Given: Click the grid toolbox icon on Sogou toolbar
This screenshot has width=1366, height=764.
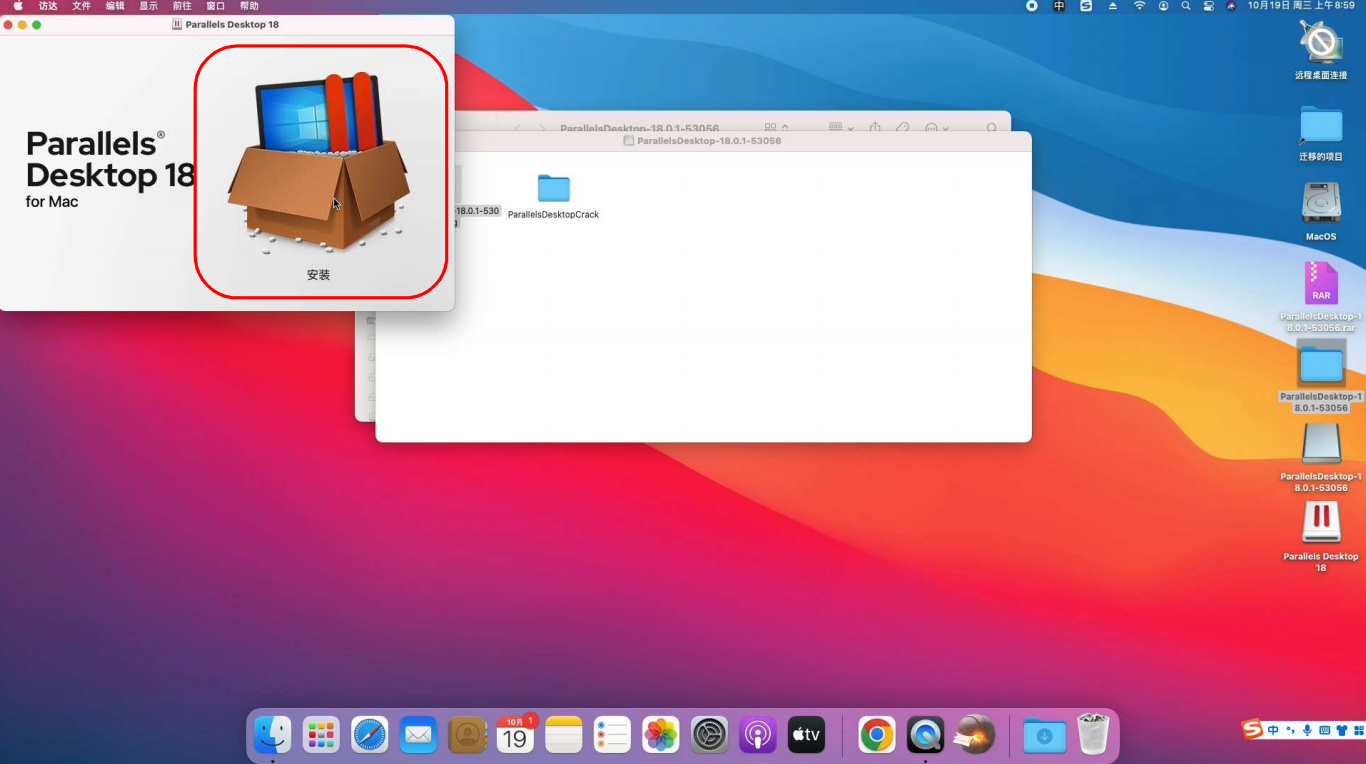Looking at the screenshot, I should tap(1357, 731).
